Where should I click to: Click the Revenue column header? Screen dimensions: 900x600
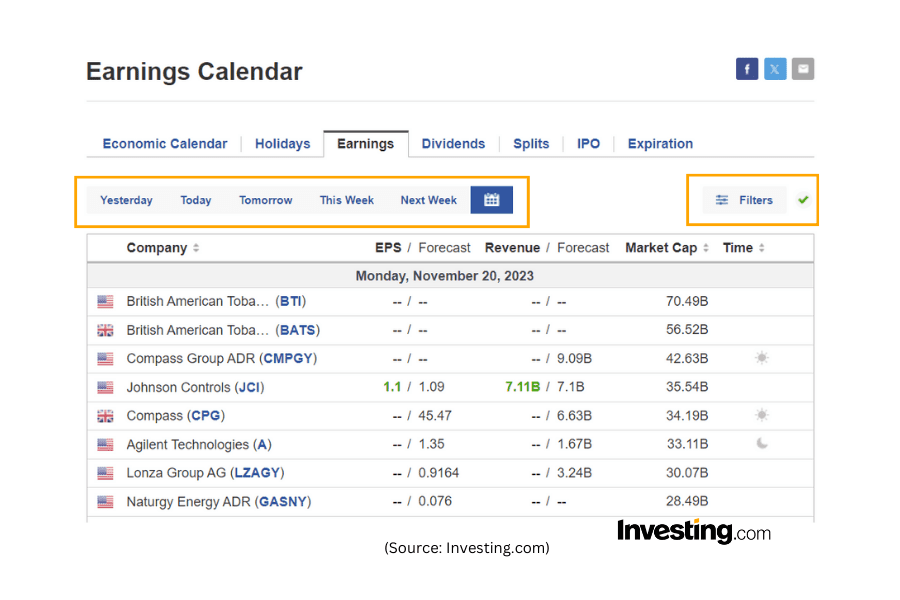point(512,247)
